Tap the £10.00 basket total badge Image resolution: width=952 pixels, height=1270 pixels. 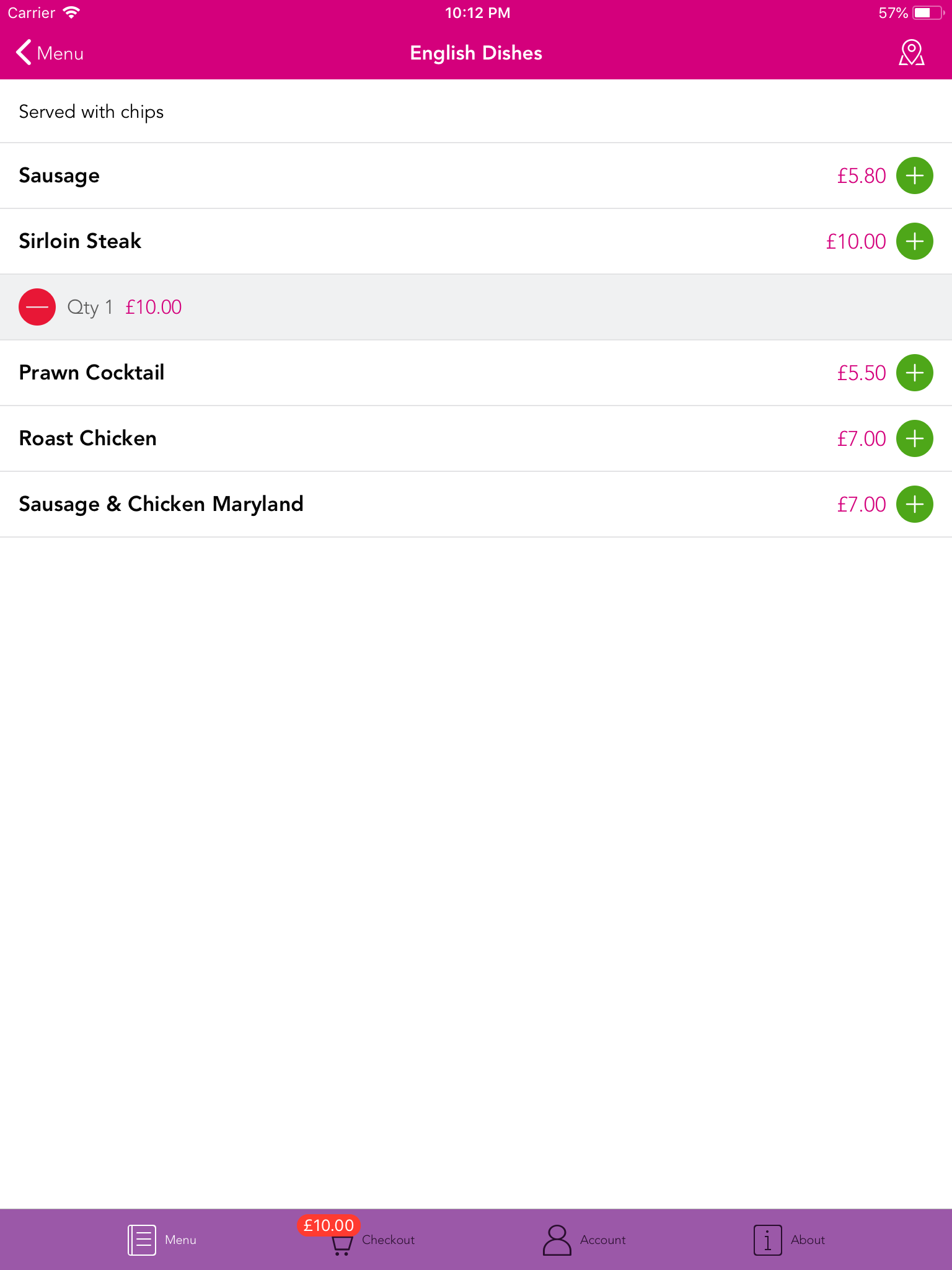point(328,1225)
